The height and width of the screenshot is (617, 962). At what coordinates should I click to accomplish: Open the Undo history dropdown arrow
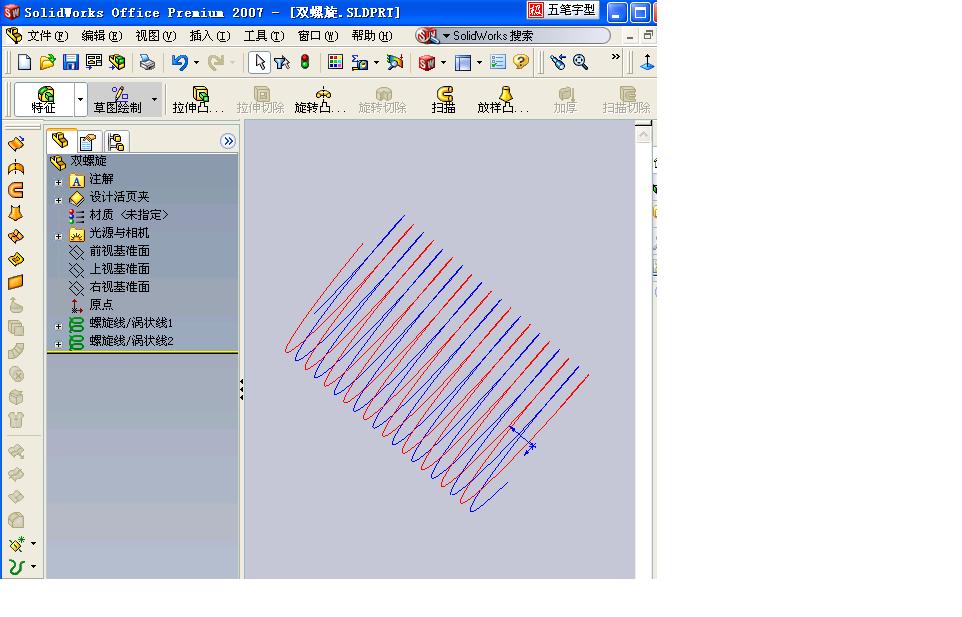click(196, 63)
